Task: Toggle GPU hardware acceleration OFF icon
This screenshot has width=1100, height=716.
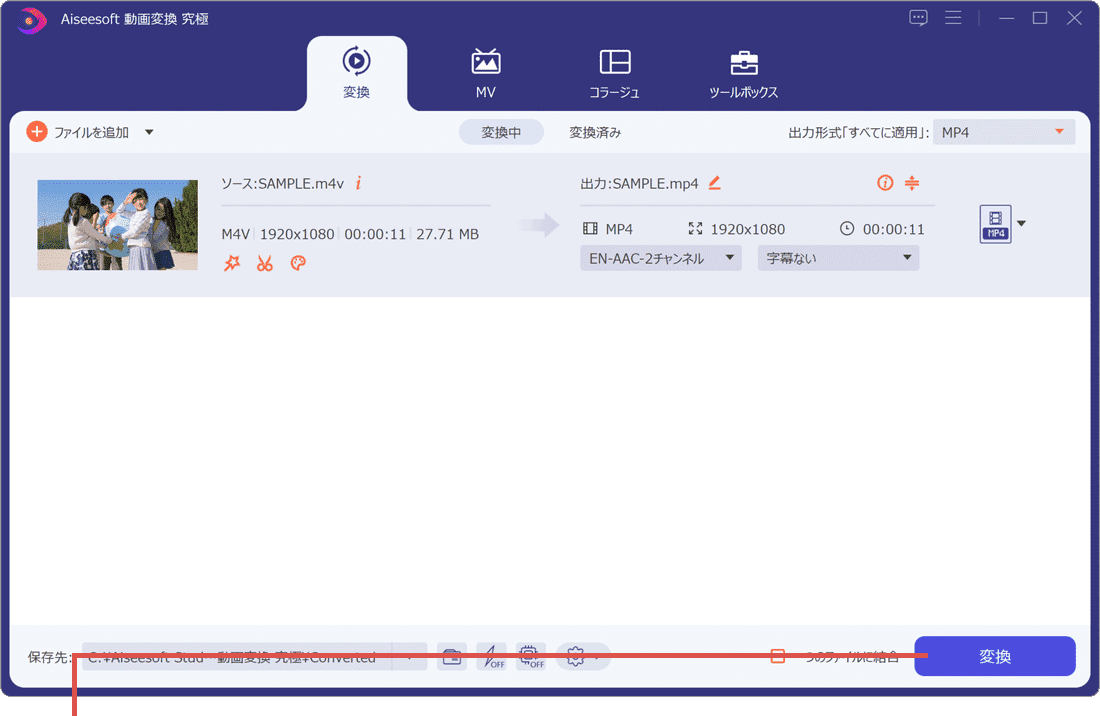Action: coord(531,657)
